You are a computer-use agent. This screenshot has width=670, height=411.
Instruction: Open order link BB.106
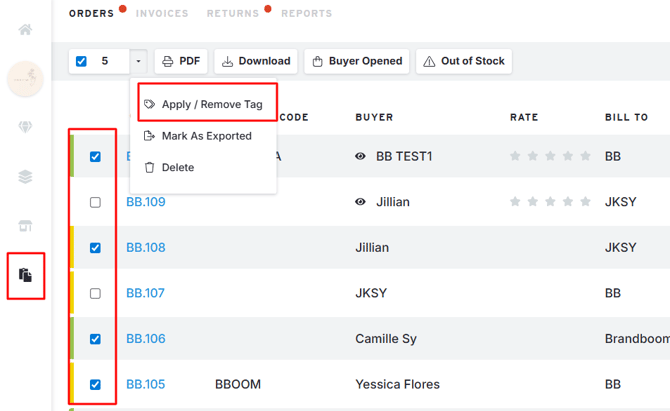(146, 339)
